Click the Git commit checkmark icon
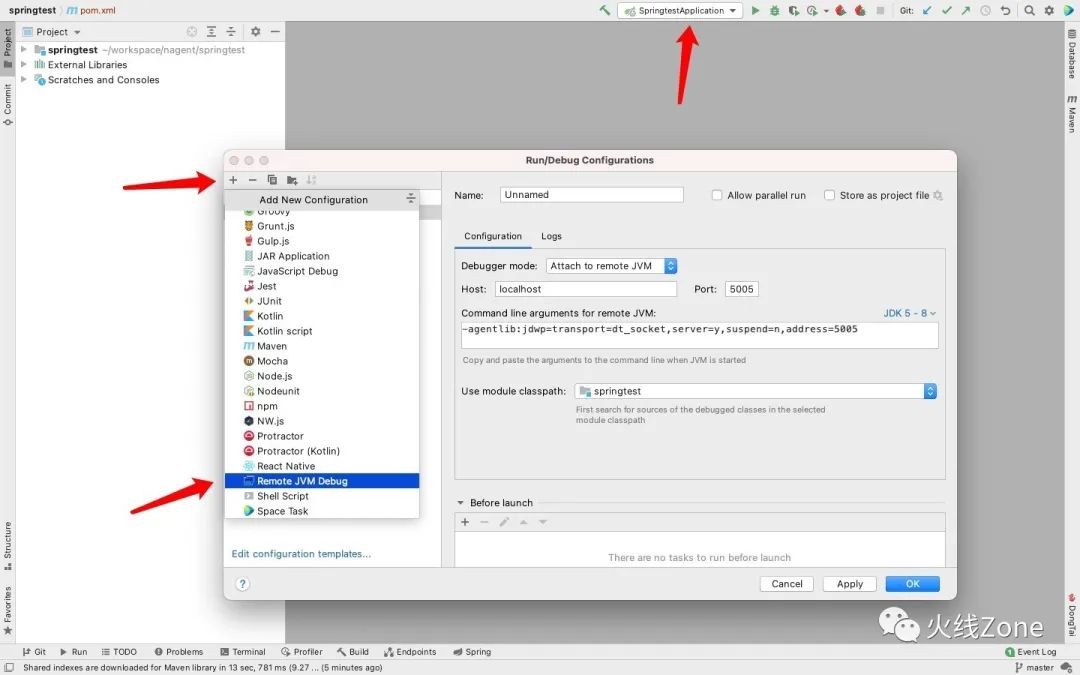The width and height of the screenshot is (1080, 675). [947, 10]
